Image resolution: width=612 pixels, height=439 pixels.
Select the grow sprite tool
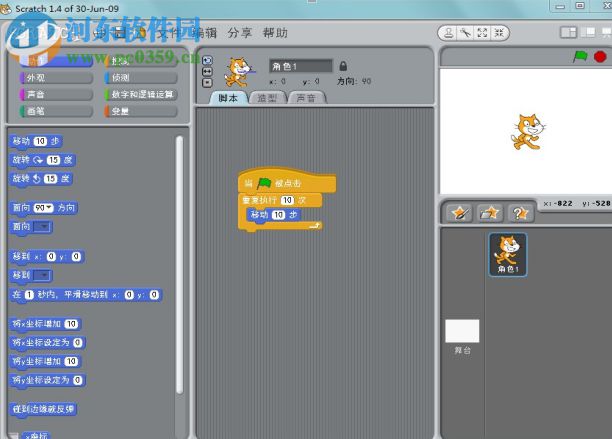(482, 33)
